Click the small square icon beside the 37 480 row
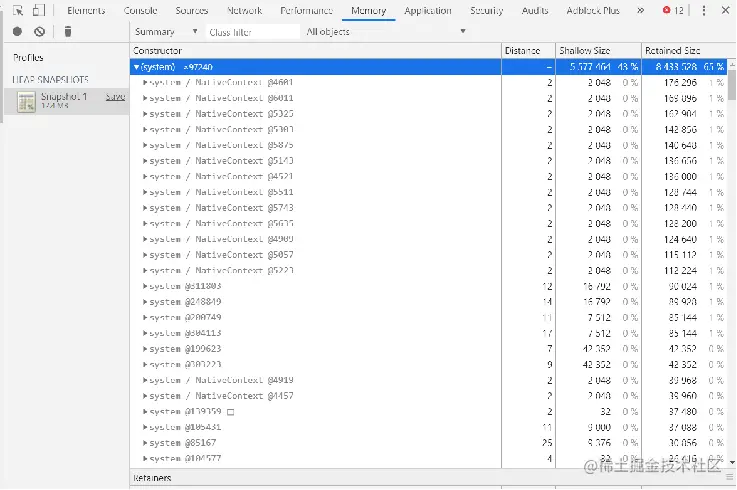 (x=230, y=412)
